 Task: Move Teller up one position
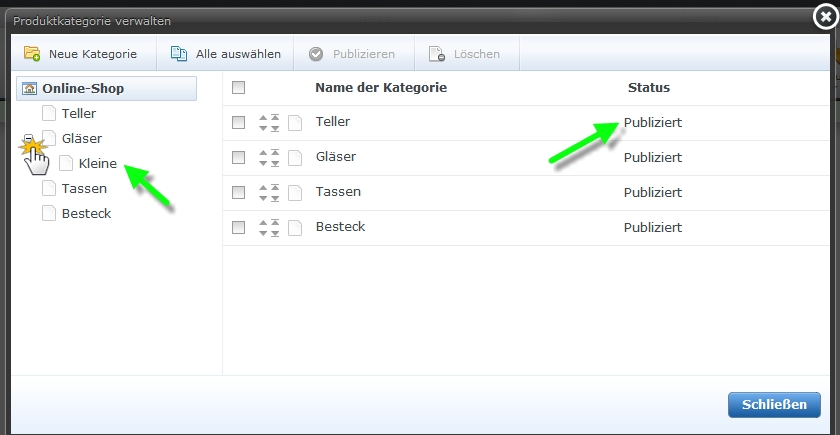point(263,117)
